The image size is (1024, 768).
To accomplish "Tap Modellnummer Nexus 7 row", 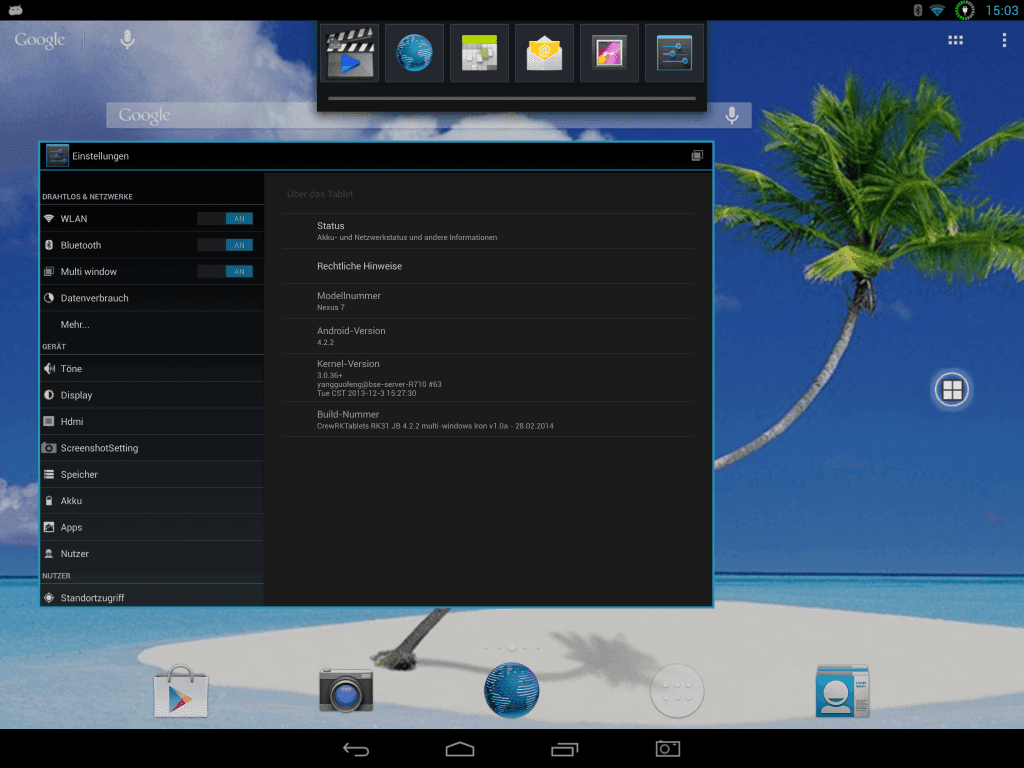I will click(x=488, y=301).
